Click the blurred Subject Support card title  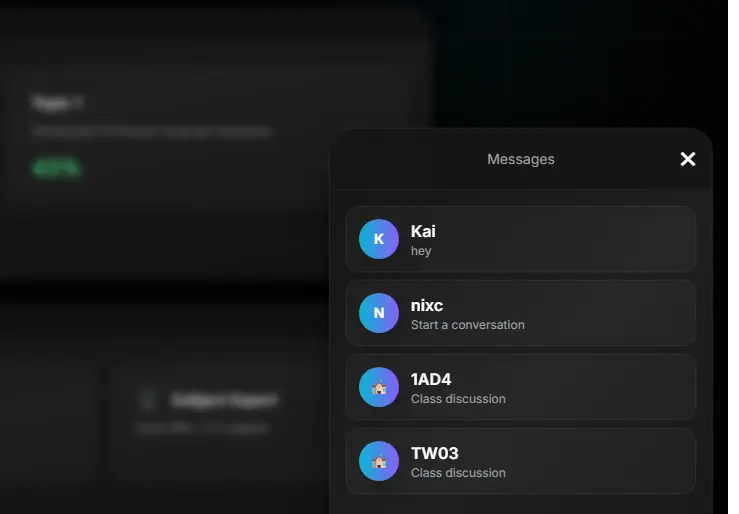coord(224,400)
